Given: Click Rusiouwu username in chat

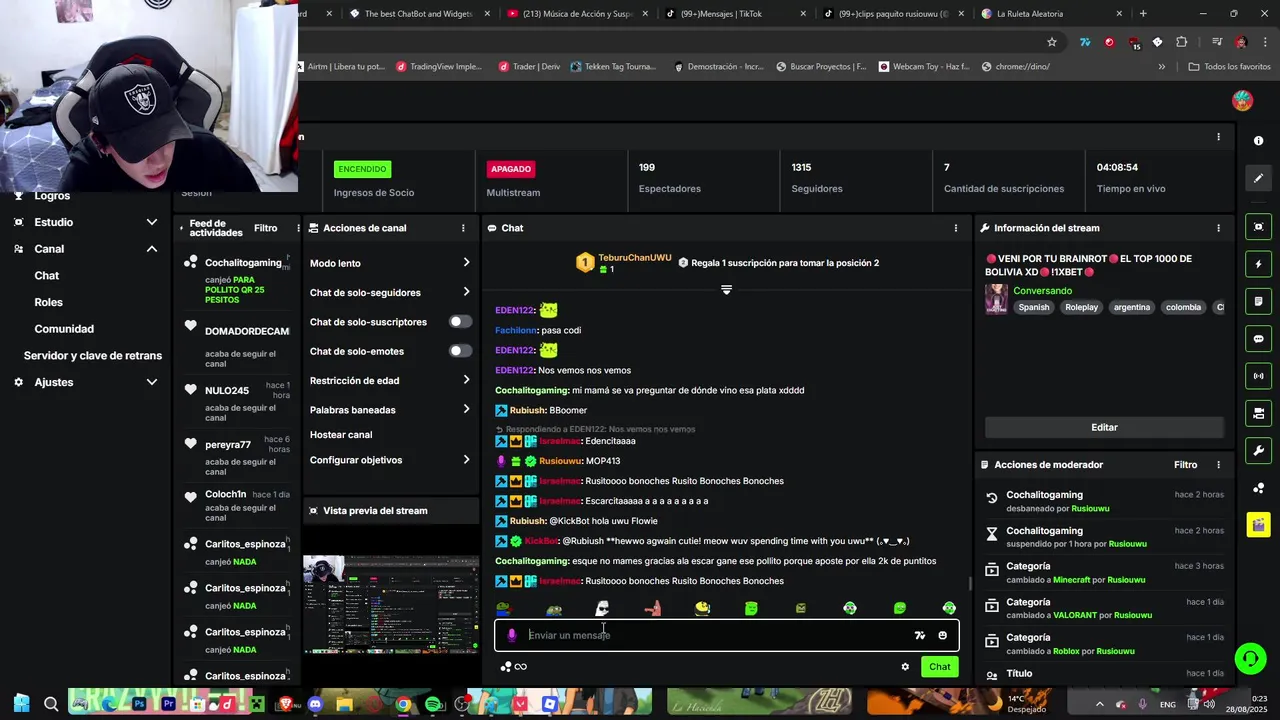Looking at the screenshot, I should (560, 461).
